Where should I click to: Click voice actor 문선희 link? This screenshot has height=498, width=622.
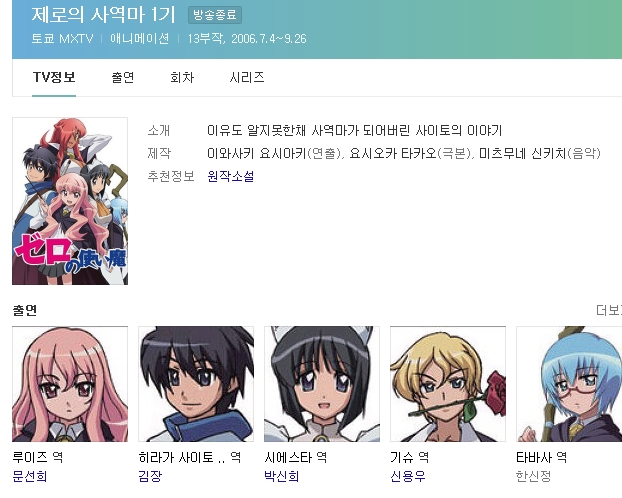30,476
